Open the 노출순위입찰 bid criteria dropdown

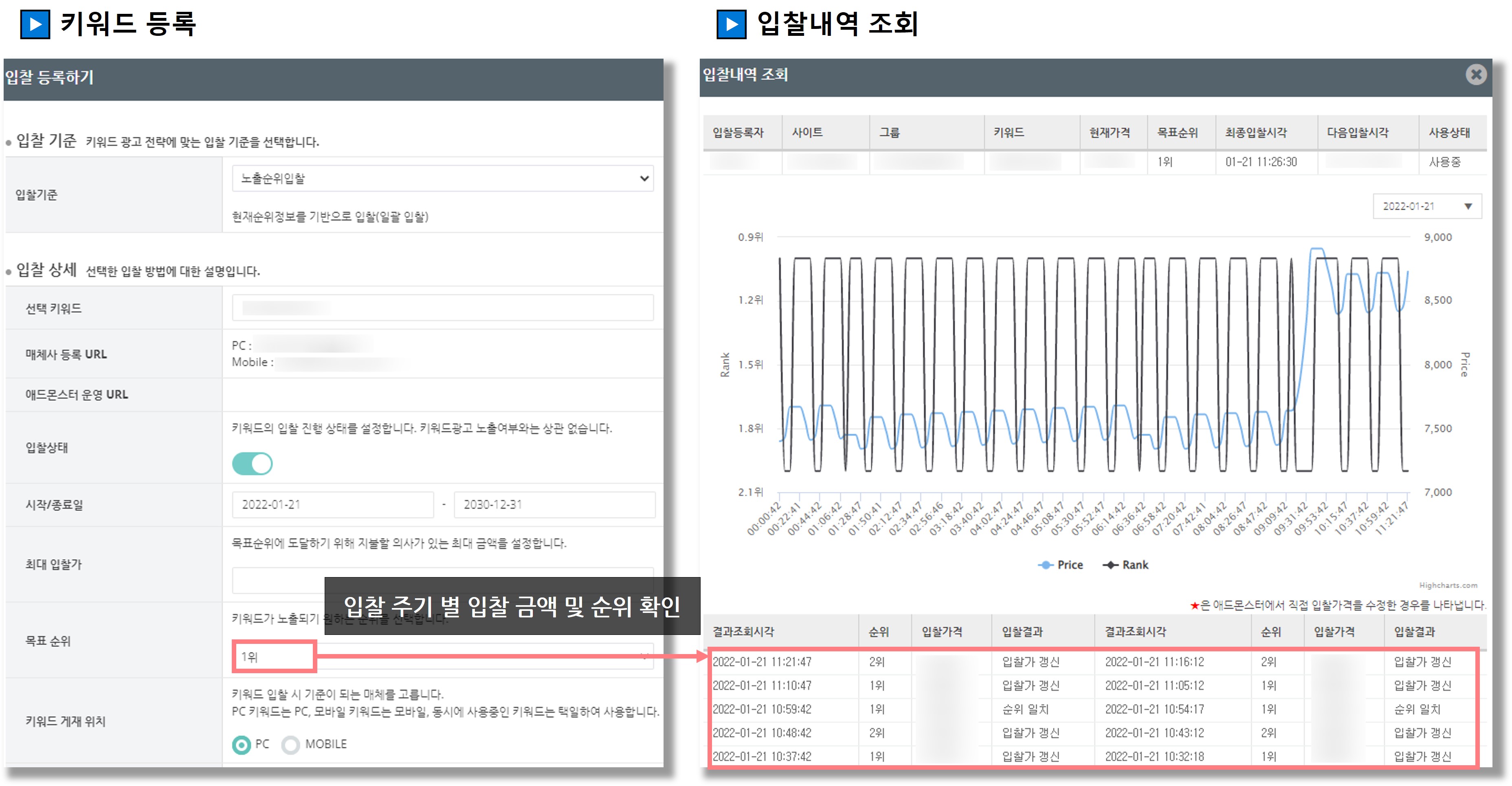click(443, 178)
